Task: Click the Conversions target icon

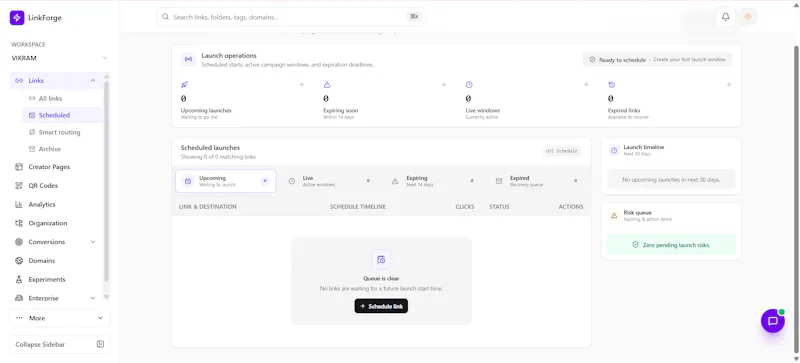Action: click(x=19, y=242)
